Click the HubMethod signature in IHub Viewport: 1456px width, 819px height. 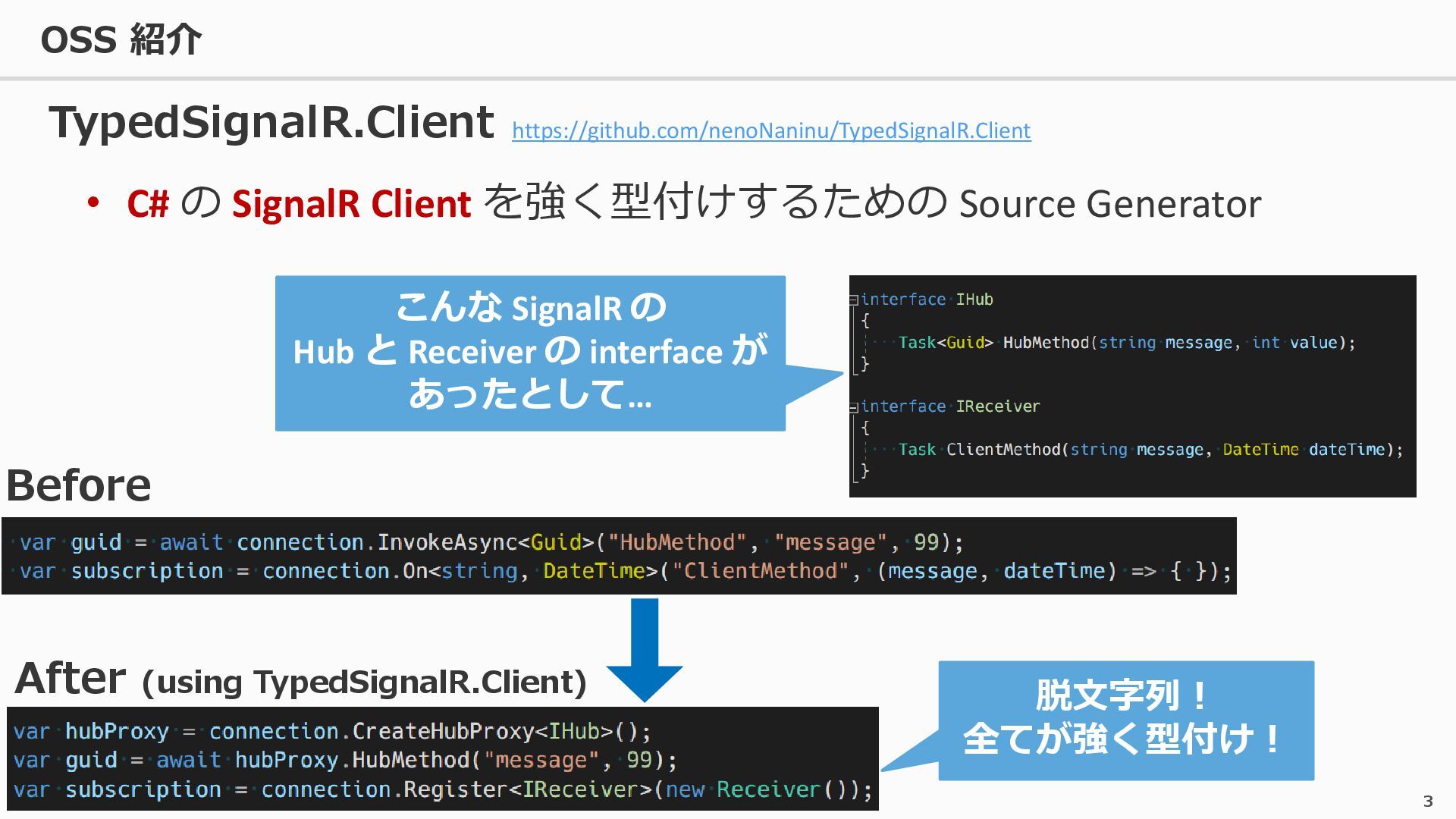[x=1125, y=343]
